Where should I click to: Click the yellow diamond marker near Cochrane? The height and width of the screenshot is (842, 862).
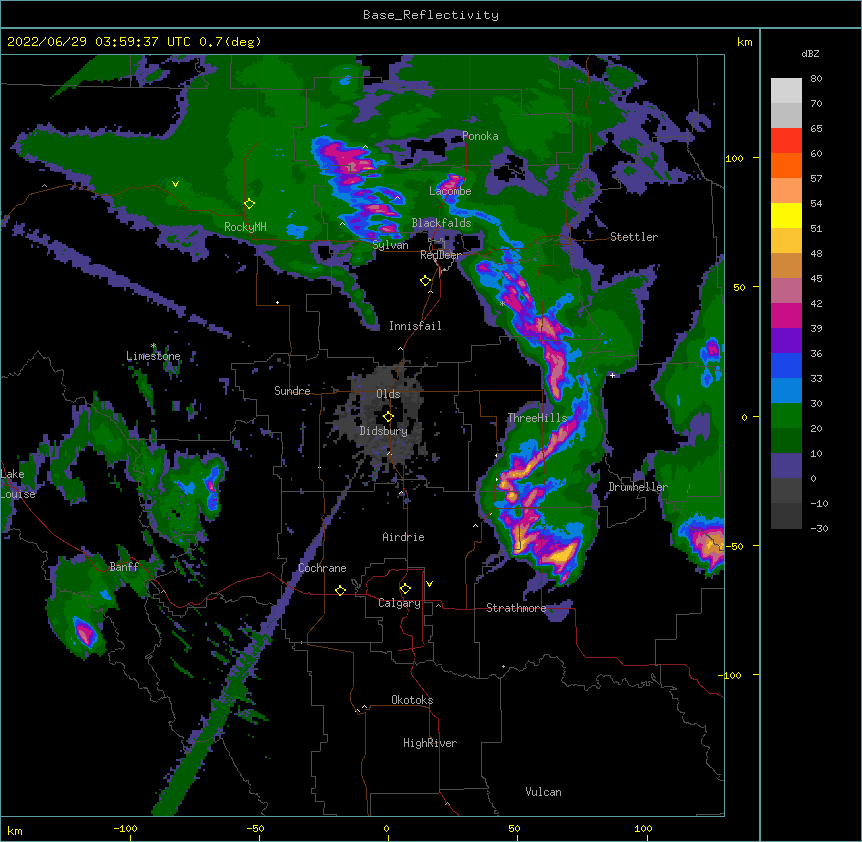pos(340,590)
